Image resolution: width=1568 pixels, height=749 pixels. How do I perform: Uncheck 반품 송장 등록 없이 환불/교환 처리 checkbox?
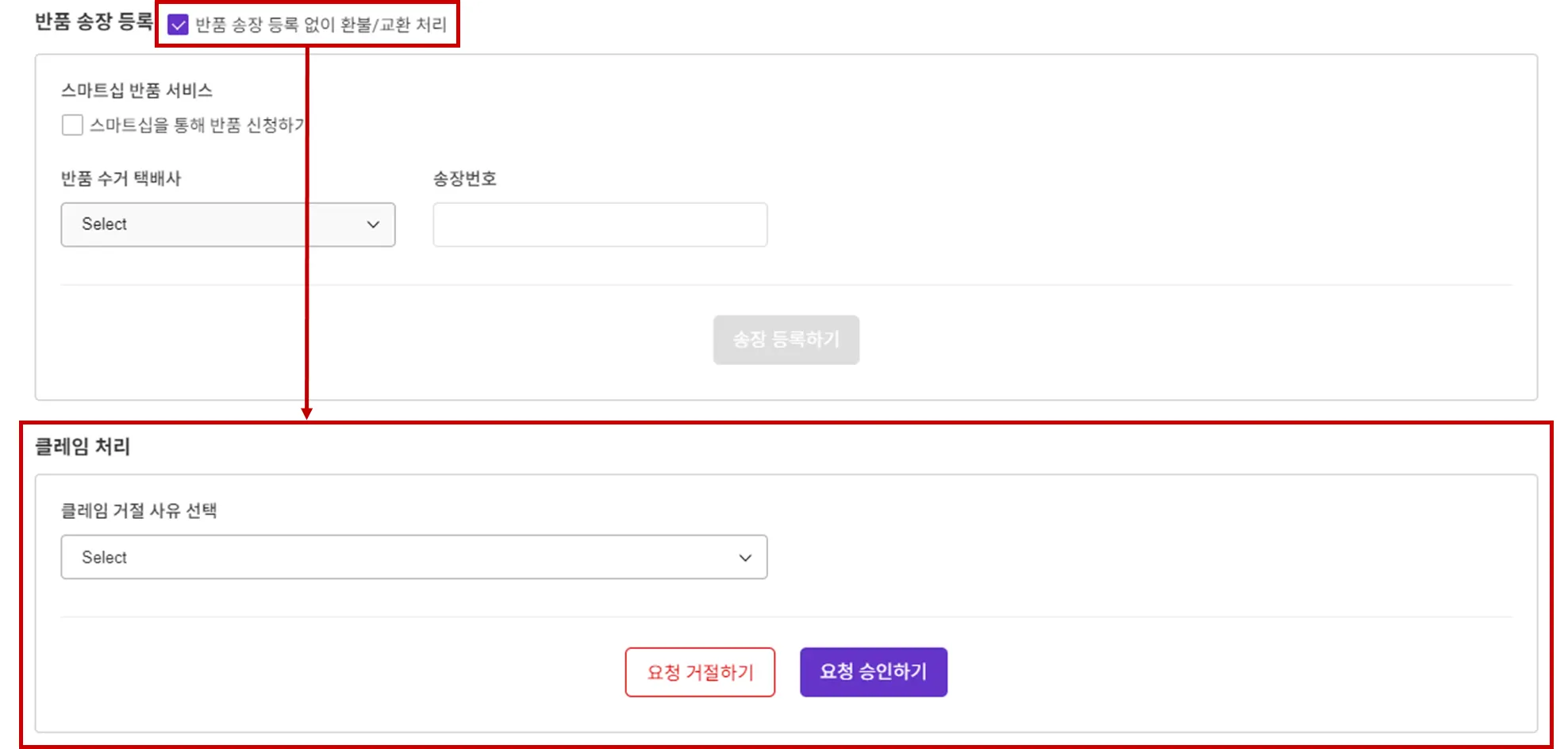coord(178,25)
